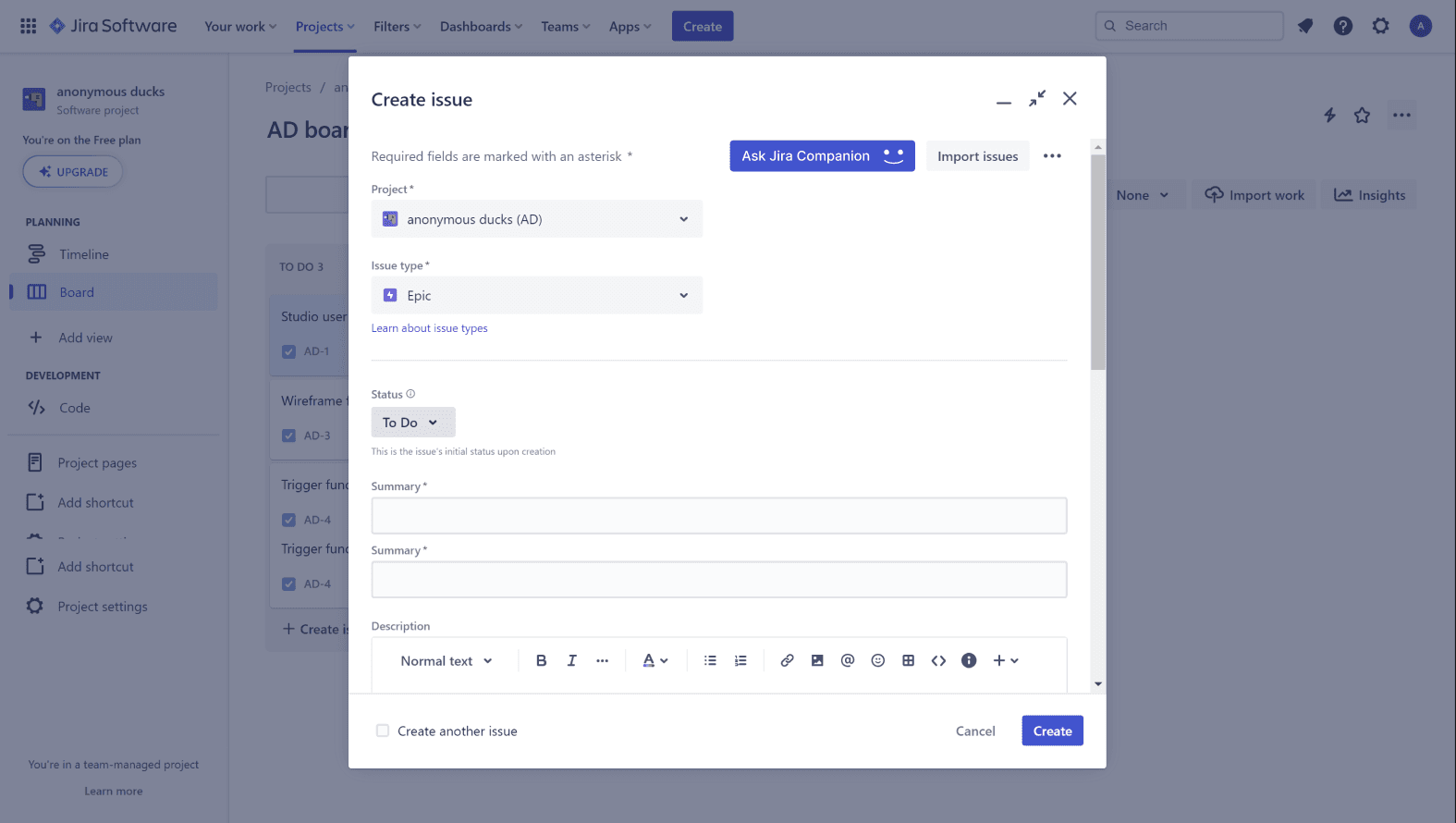This screenshot has height=823, width=1456.
Task: Expand the Project dropdown
Action: [x=537, y=219]
